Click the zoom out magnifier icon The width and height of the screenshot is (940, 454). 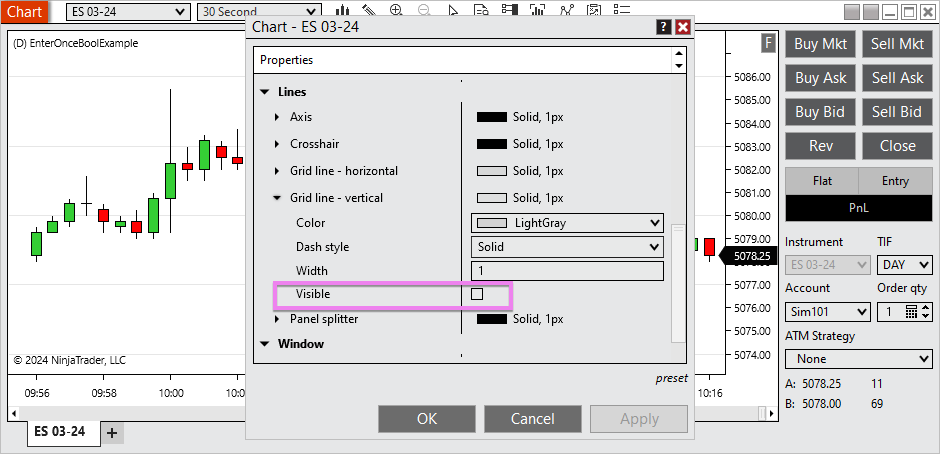pyautogui.click(x=424, y=11)
